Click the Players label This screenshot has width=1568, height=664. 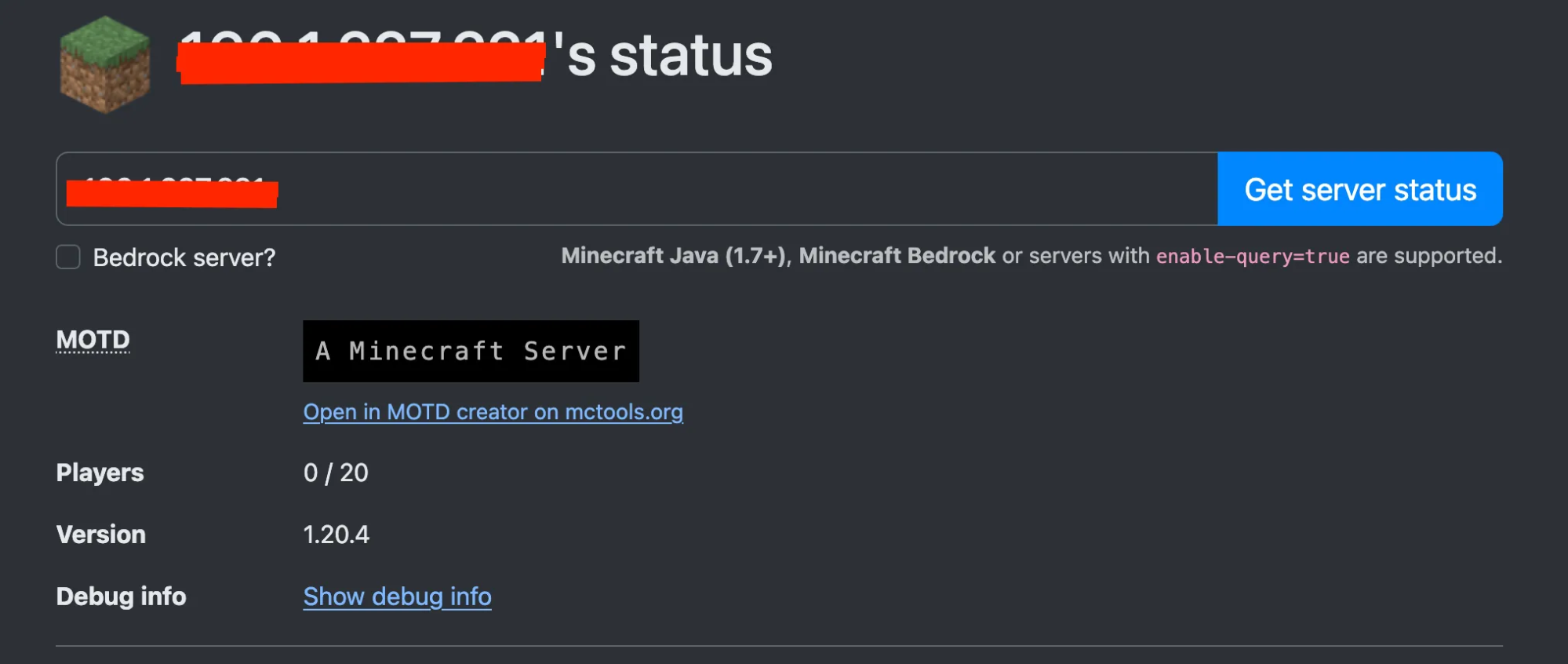(x=100, y=472)
